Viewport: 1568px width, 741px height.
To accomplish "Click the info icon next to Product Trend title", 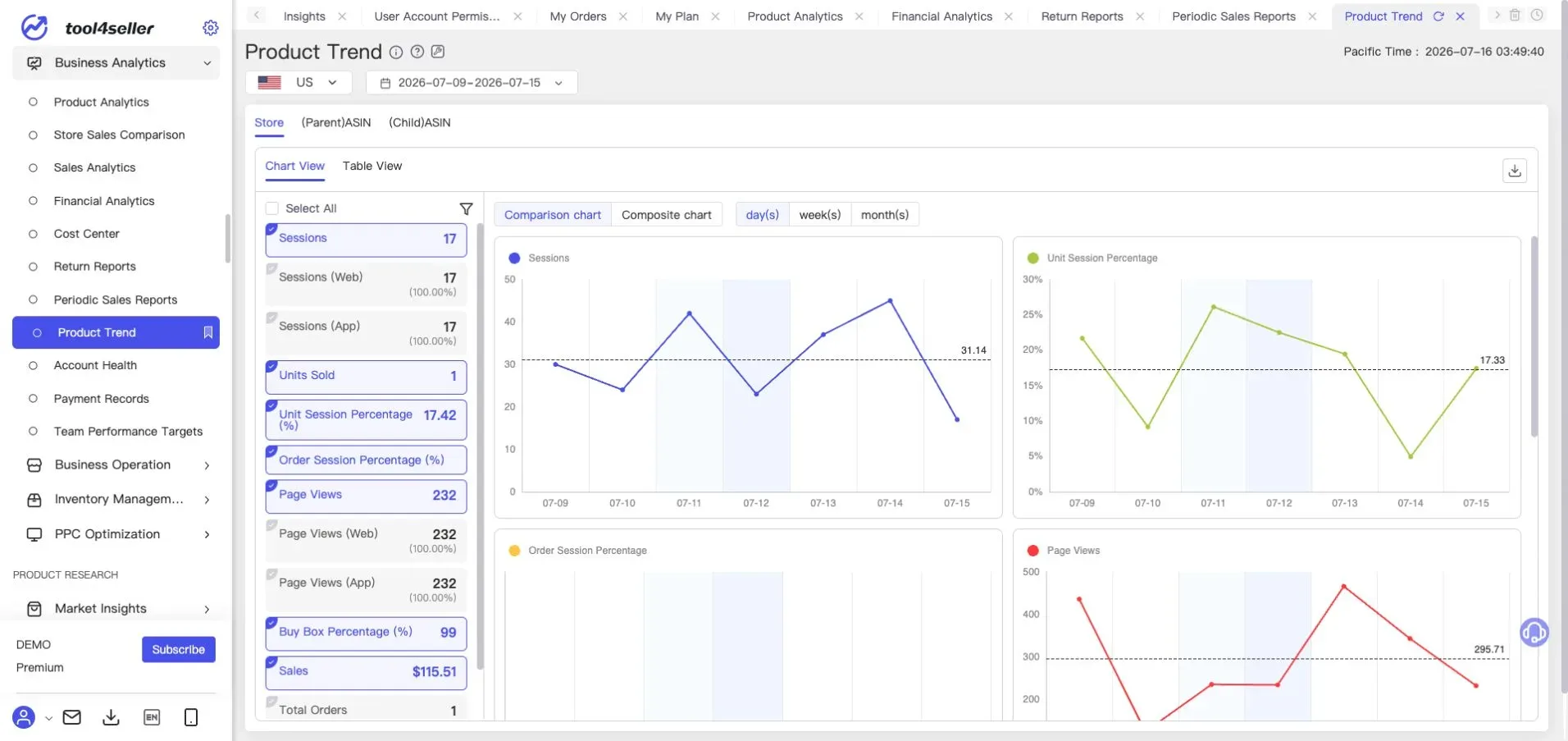I will [x=396, y=53].
